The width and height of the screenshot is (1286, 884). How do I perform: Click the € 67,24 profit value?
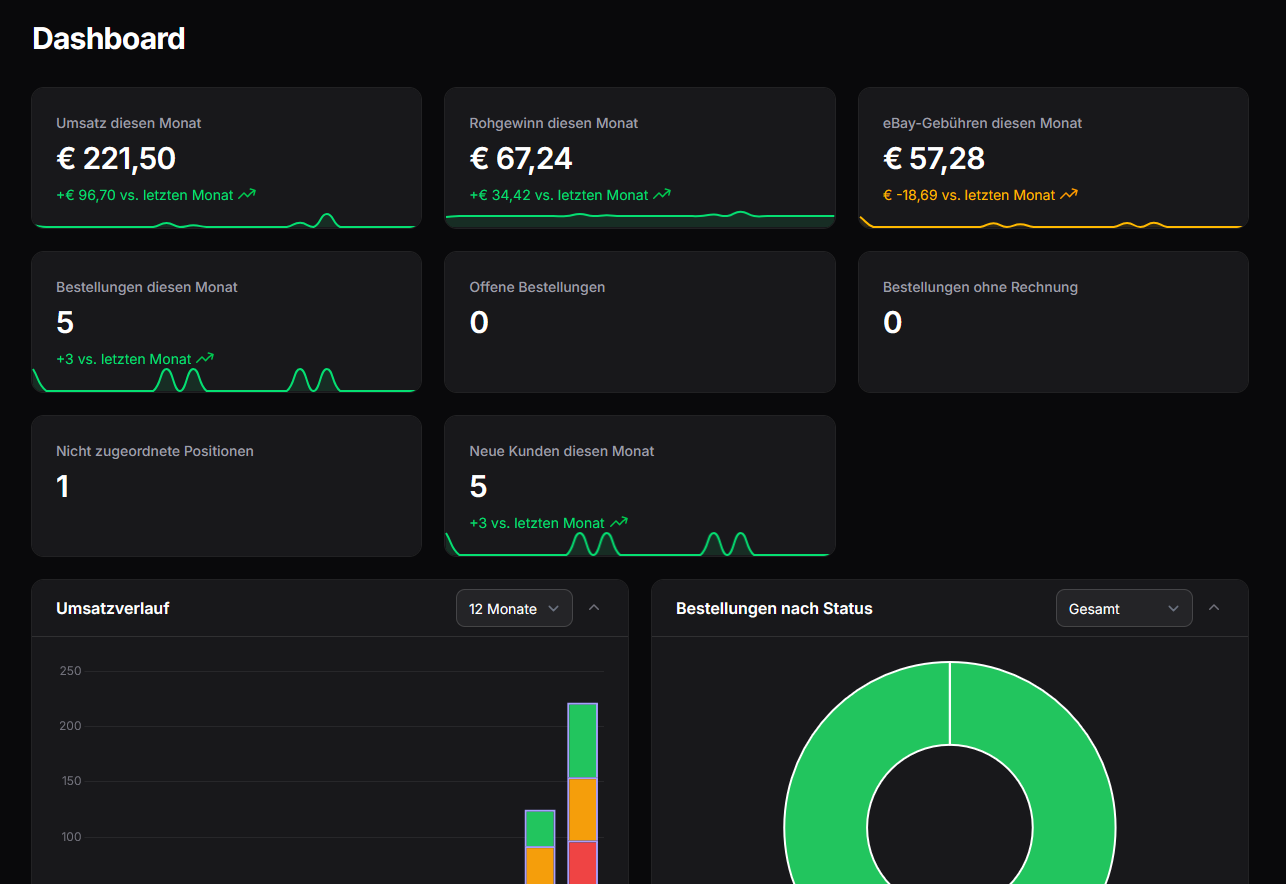click(x=521, y=158)
